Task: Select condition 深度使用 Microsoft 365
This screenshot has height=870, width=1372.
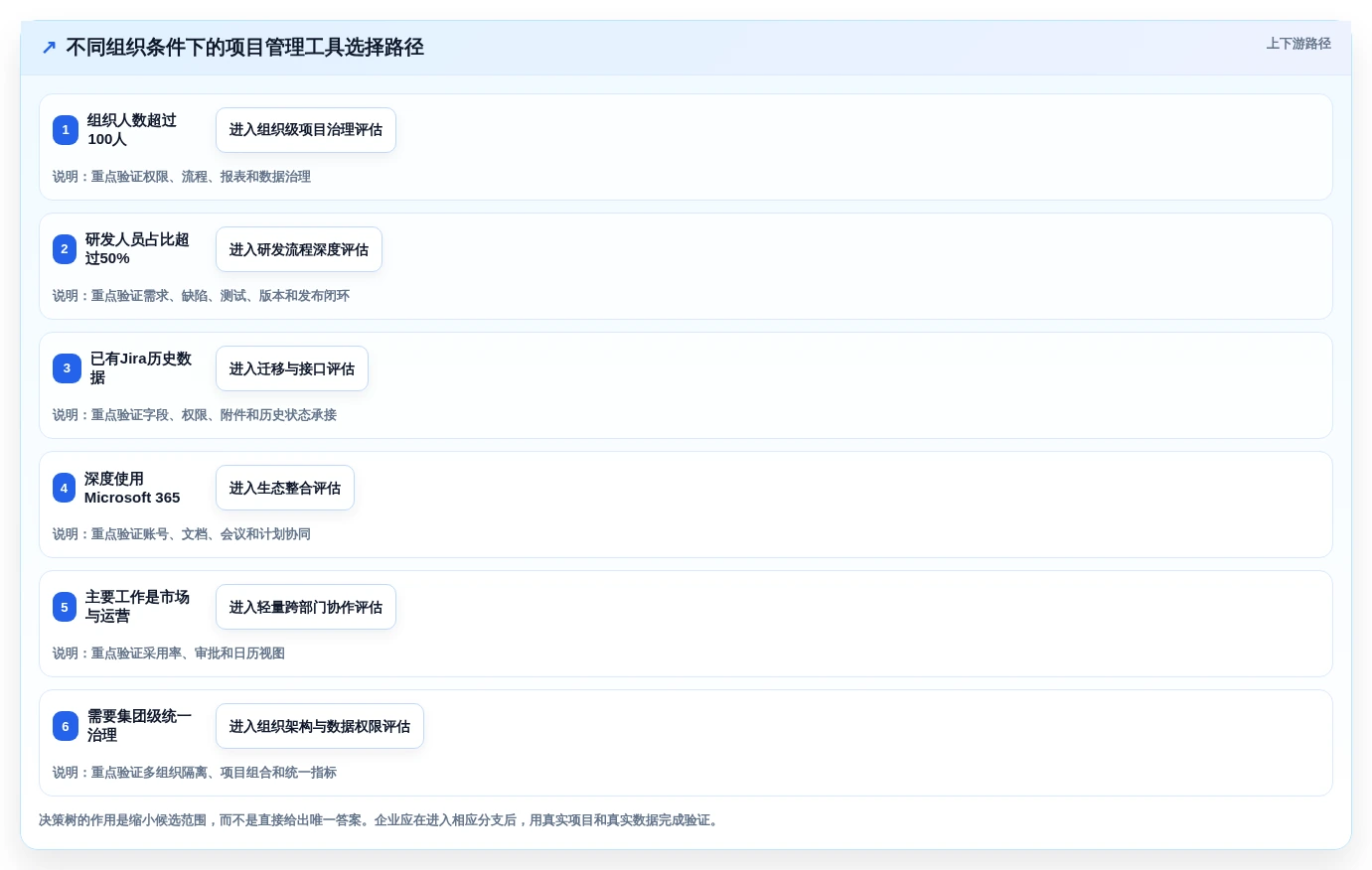Action: (x=132, y=488)
